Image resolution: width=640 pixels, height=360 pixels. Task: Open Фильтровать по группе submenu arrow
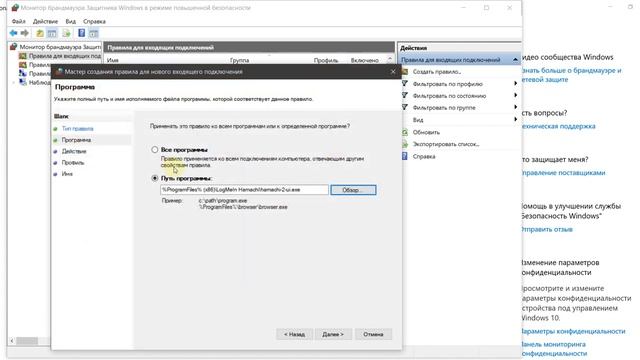pyautogui.click(x=516, y=107)
